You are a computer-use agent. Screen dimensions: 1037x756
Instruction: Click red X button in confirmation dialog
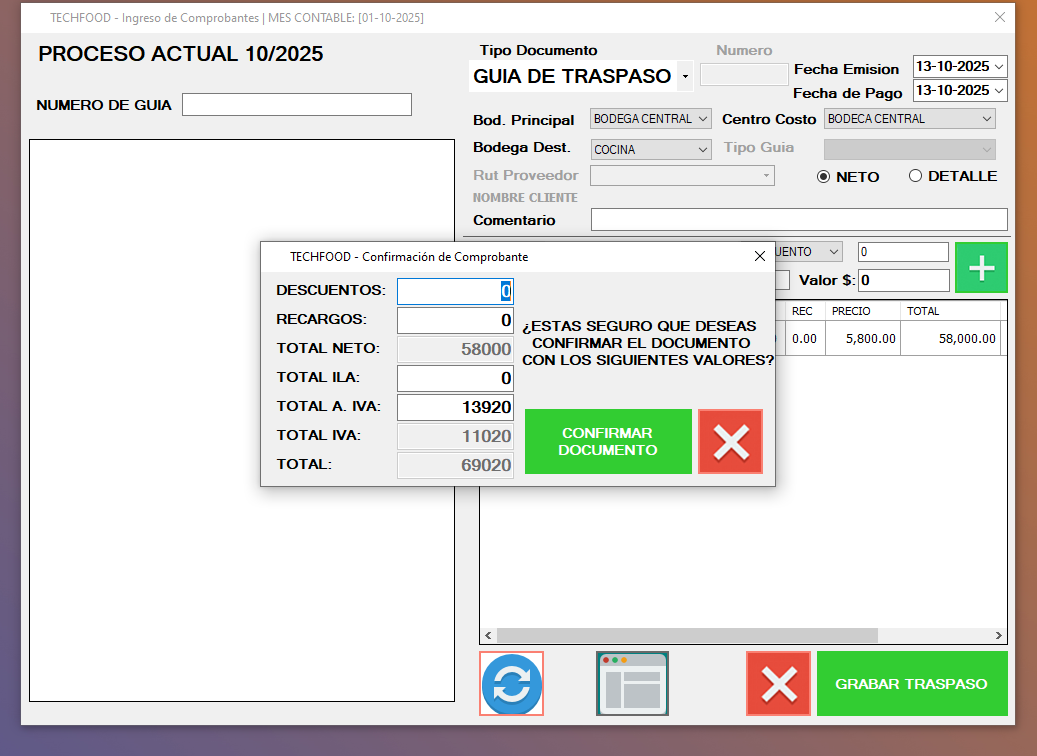point(730,441)
